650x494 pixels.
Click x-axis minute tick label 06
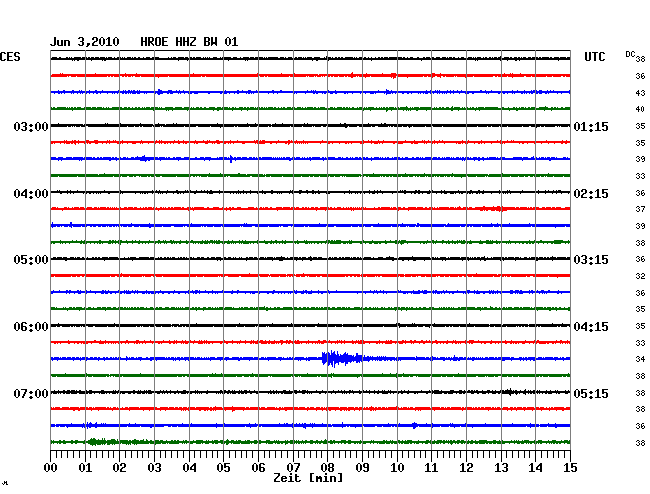coord(258,467)
